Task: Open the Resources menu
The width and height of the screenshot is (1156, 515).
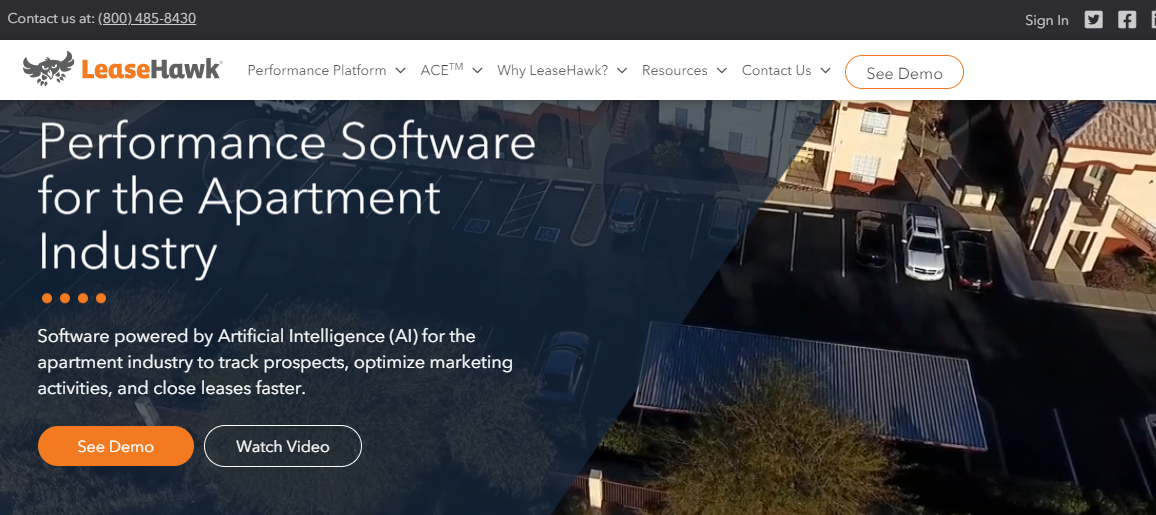Action: [x=675, y=70]
